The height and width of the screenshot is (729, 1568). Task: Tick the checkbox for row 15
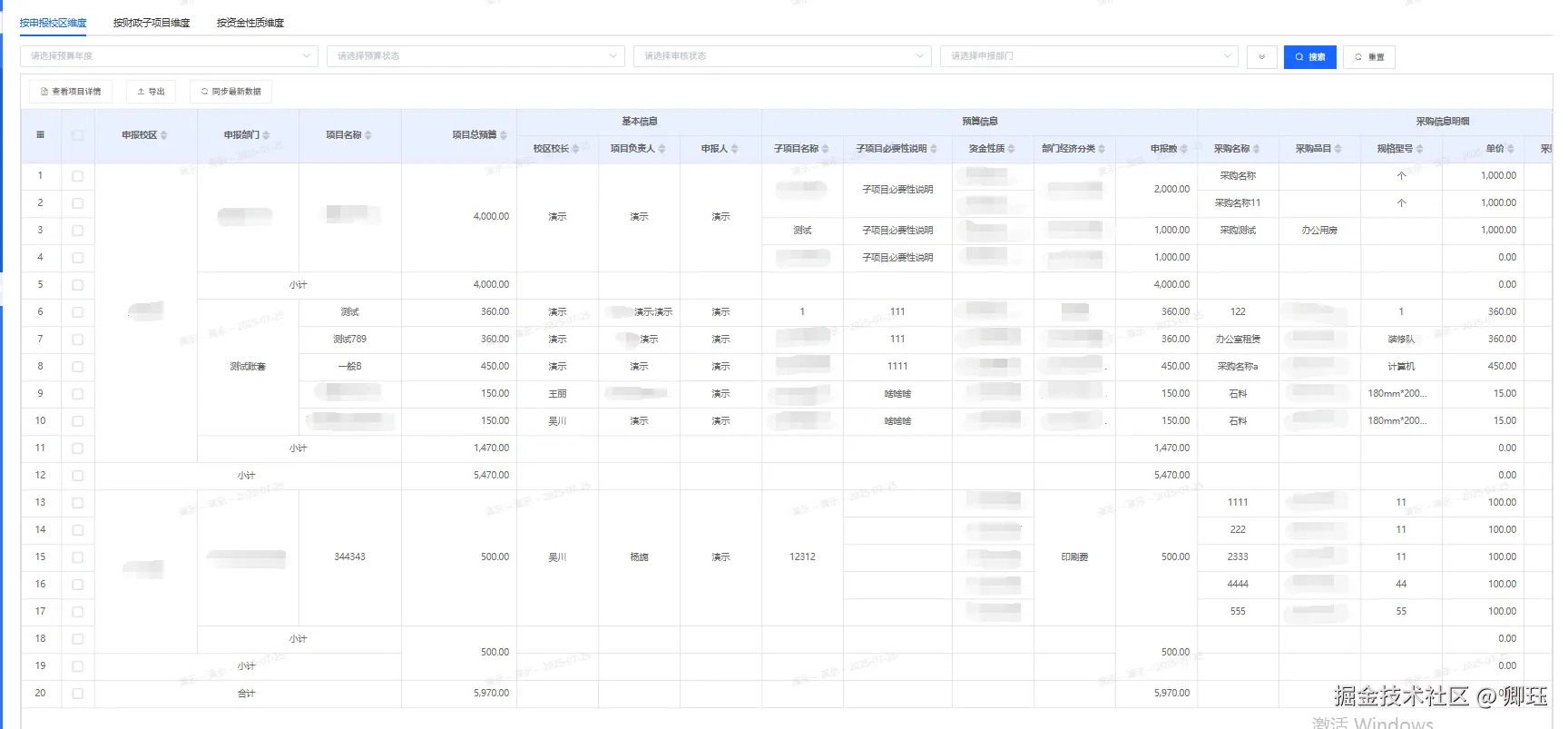77,557
